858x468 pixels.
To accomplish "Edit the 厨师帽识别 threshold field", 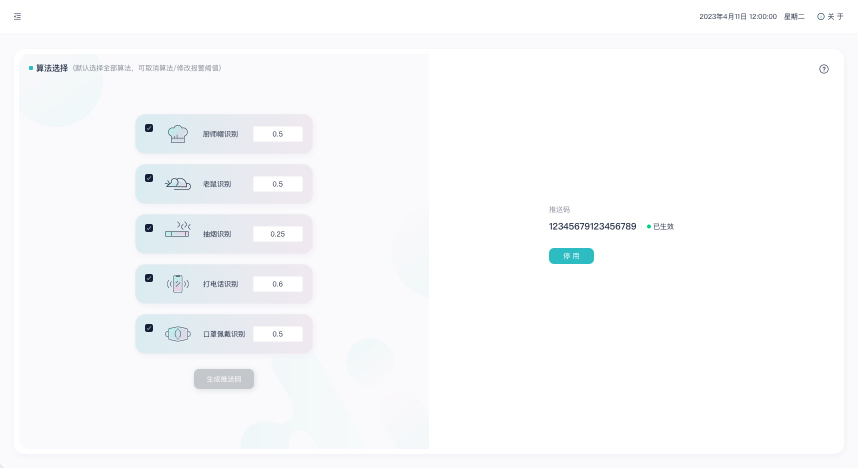I will 278,134.
